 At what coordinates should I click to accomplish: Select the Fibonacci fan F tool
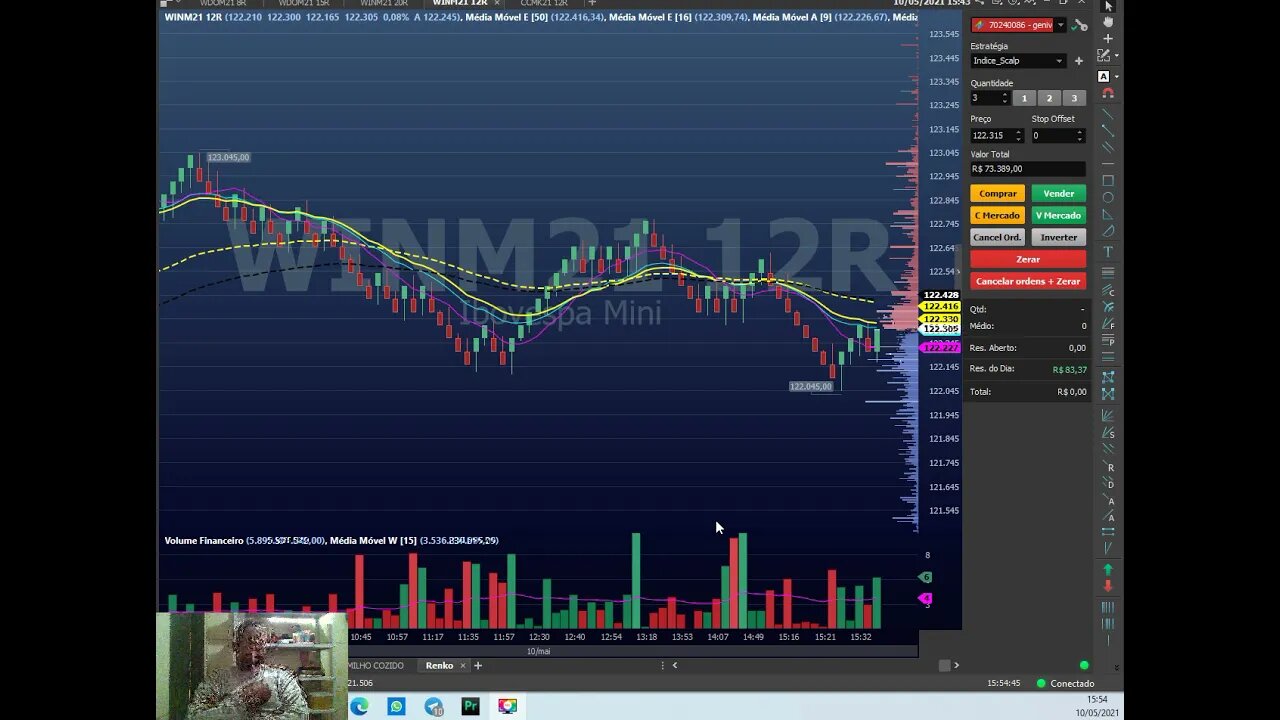[1108, 325]
